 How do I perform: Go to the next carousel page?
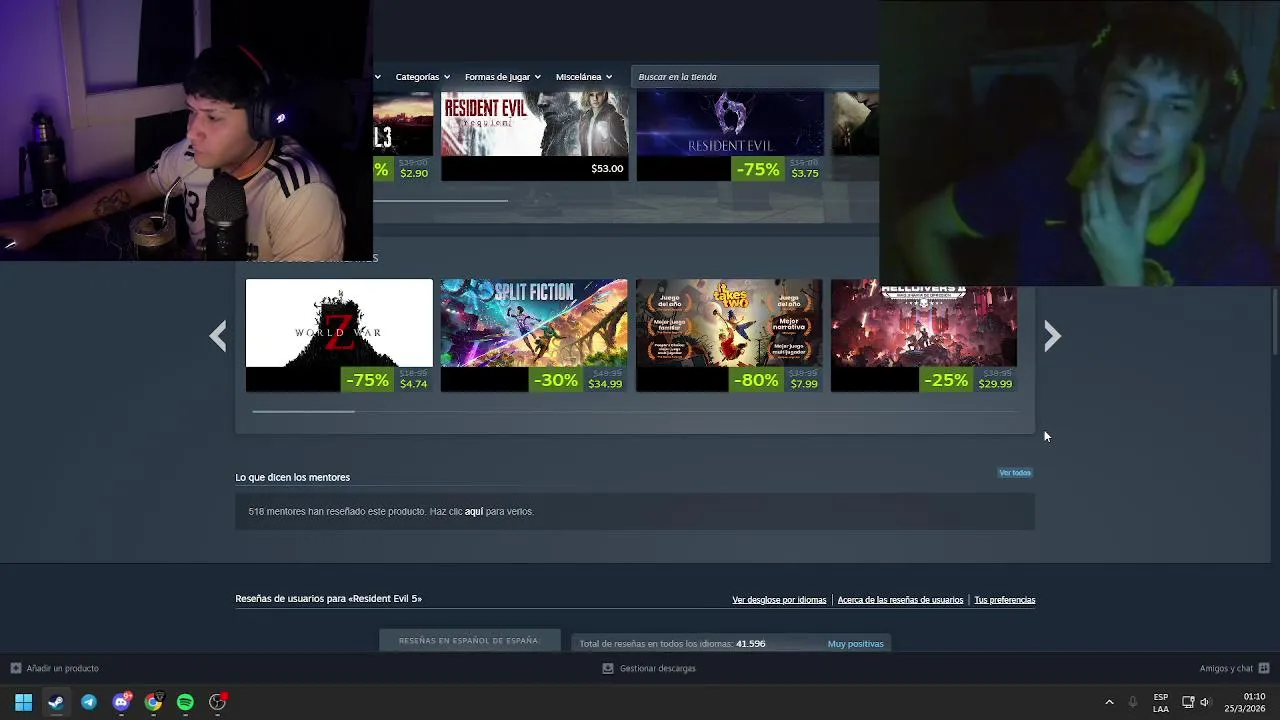pos(1052,336)
